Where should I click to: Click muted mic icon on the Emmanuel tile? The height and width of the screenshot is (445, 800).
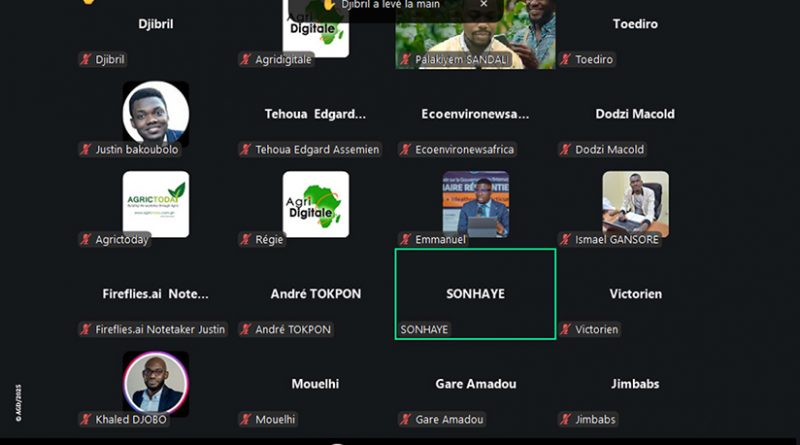pos(406,239)
